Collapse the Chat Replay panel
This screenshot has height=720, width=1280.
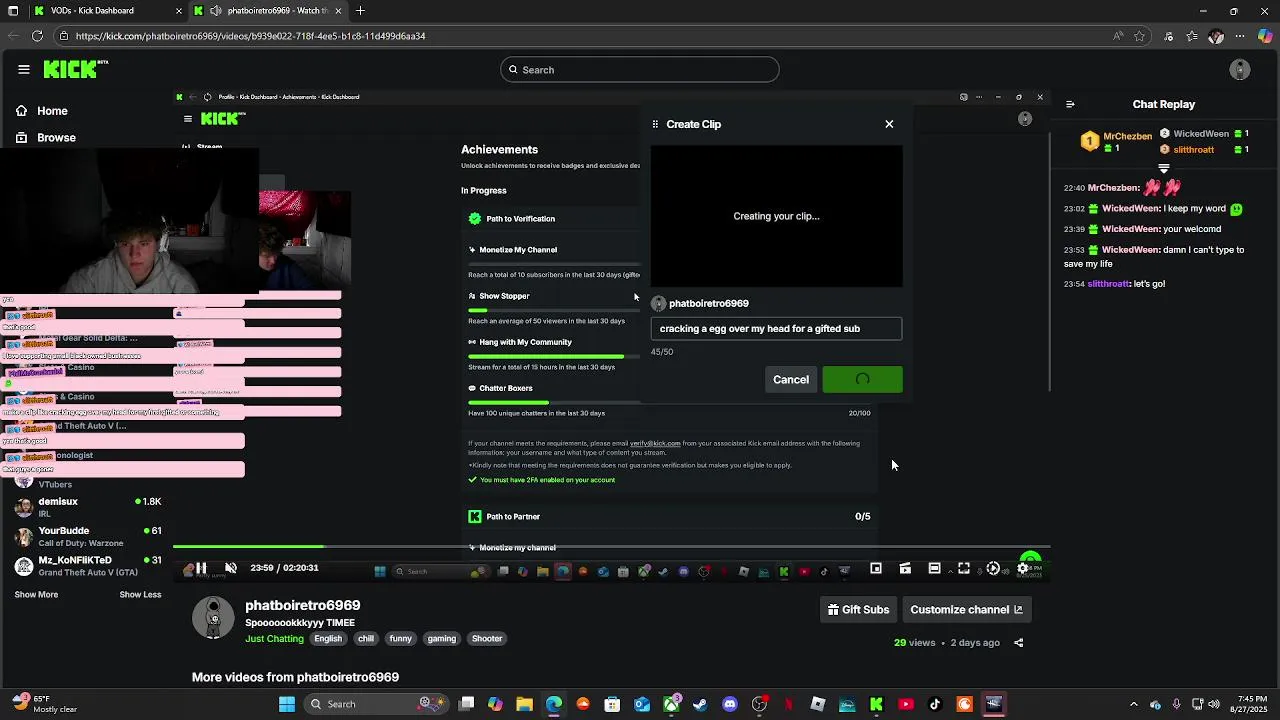coord(1070,104)
